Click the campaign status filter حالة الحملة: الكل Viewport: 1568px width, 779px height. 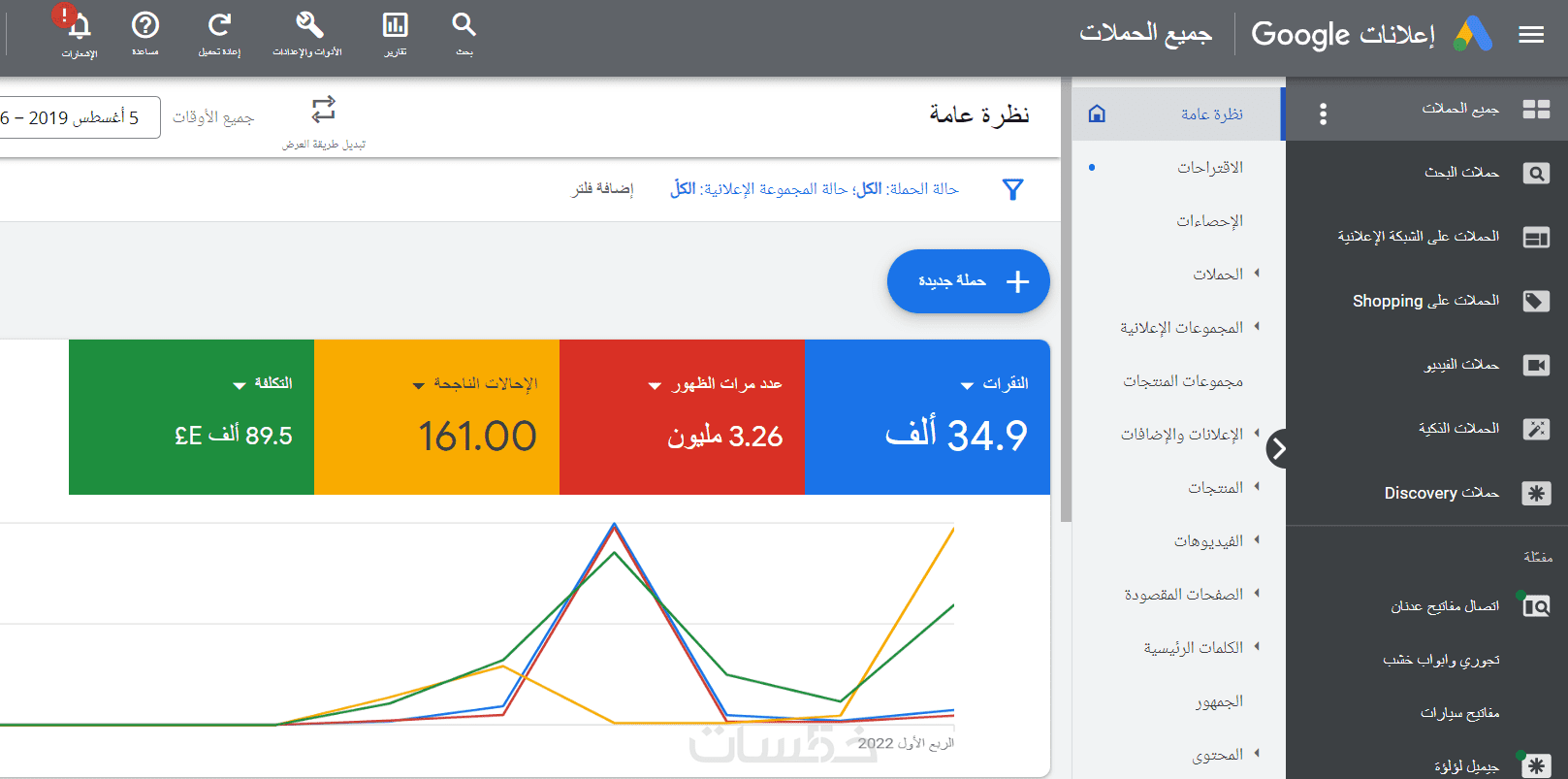908,188
